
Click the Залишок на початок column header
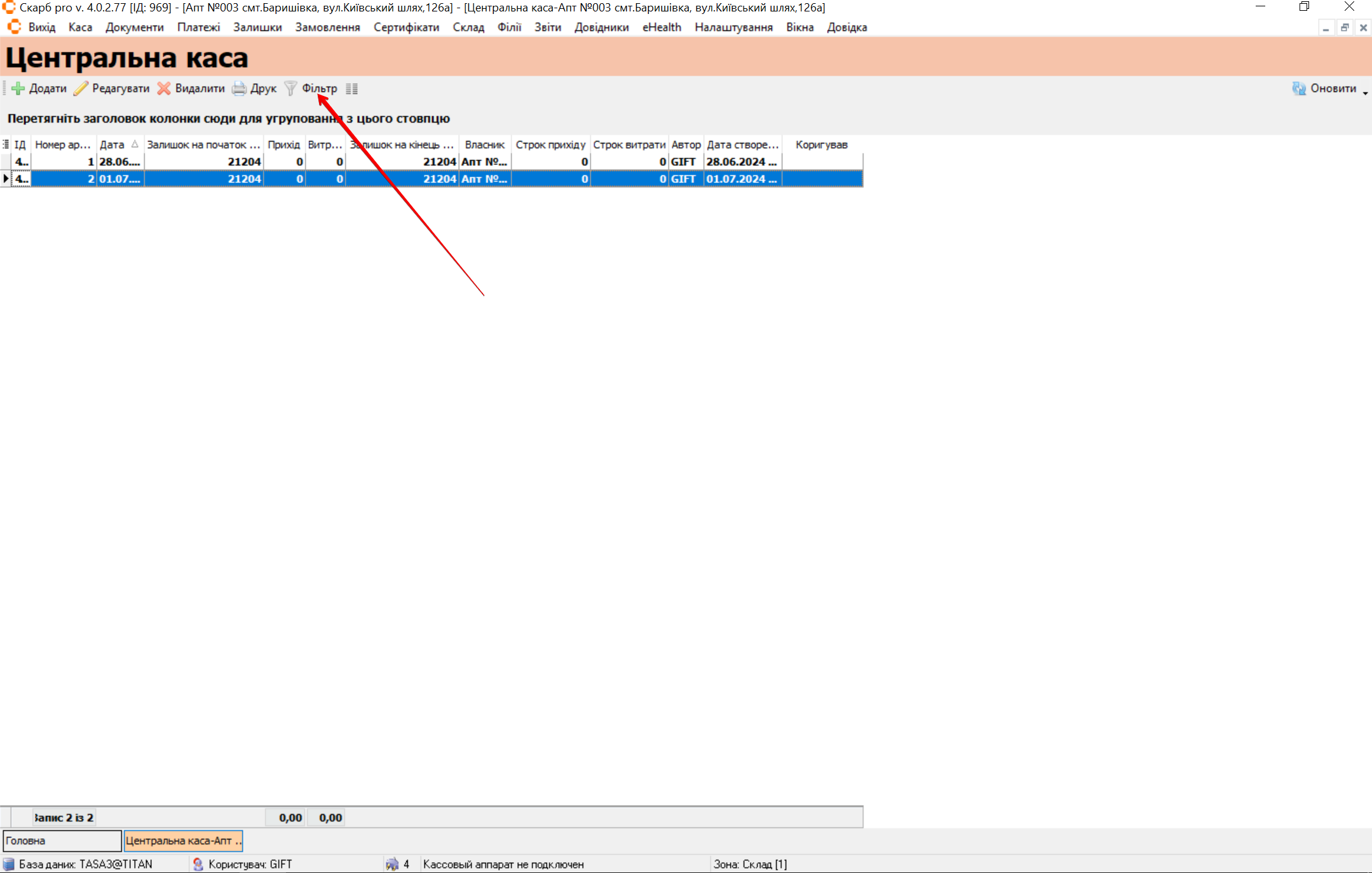click(x=203, y=145)
